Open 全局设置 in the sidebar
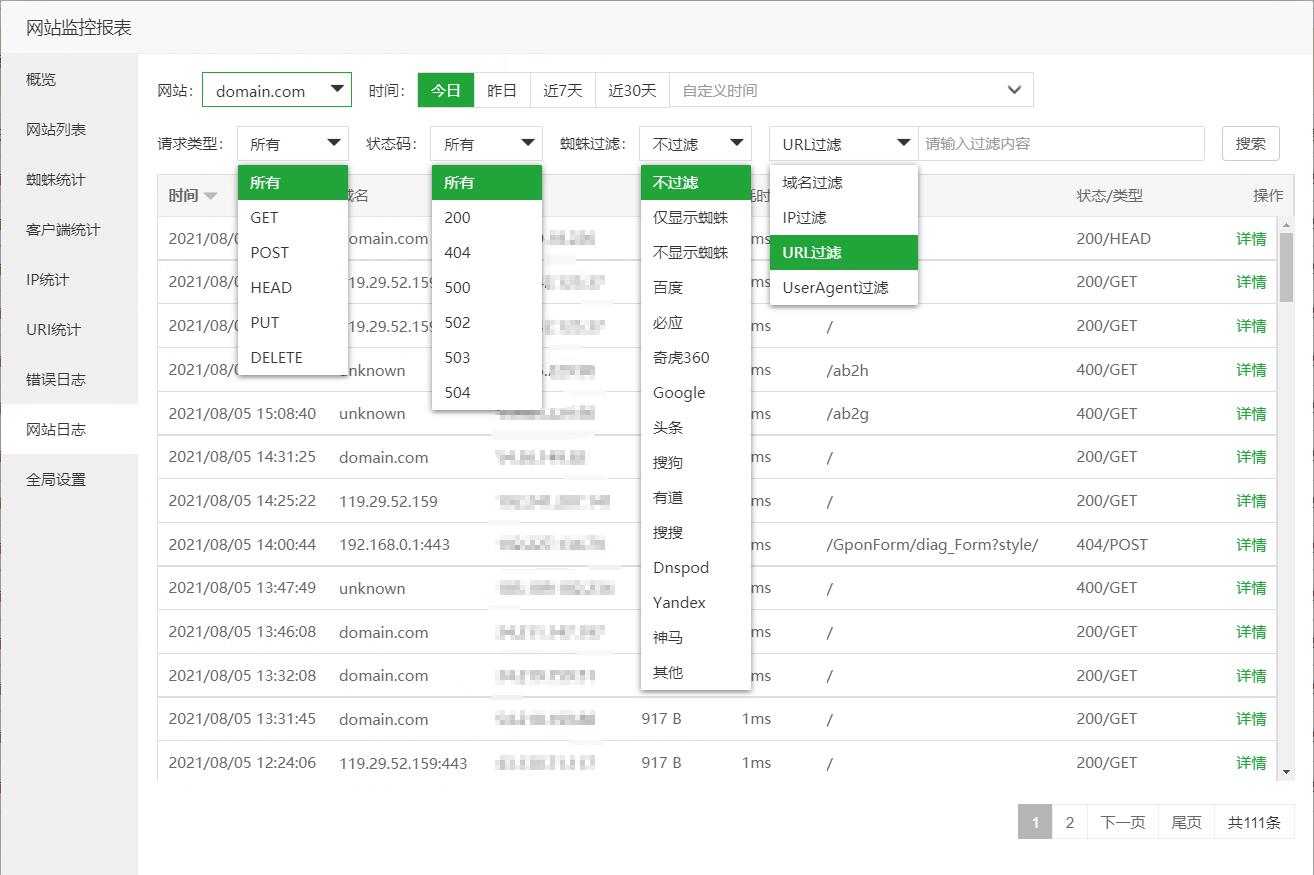1314x875 pixels. tap(69, 480)
